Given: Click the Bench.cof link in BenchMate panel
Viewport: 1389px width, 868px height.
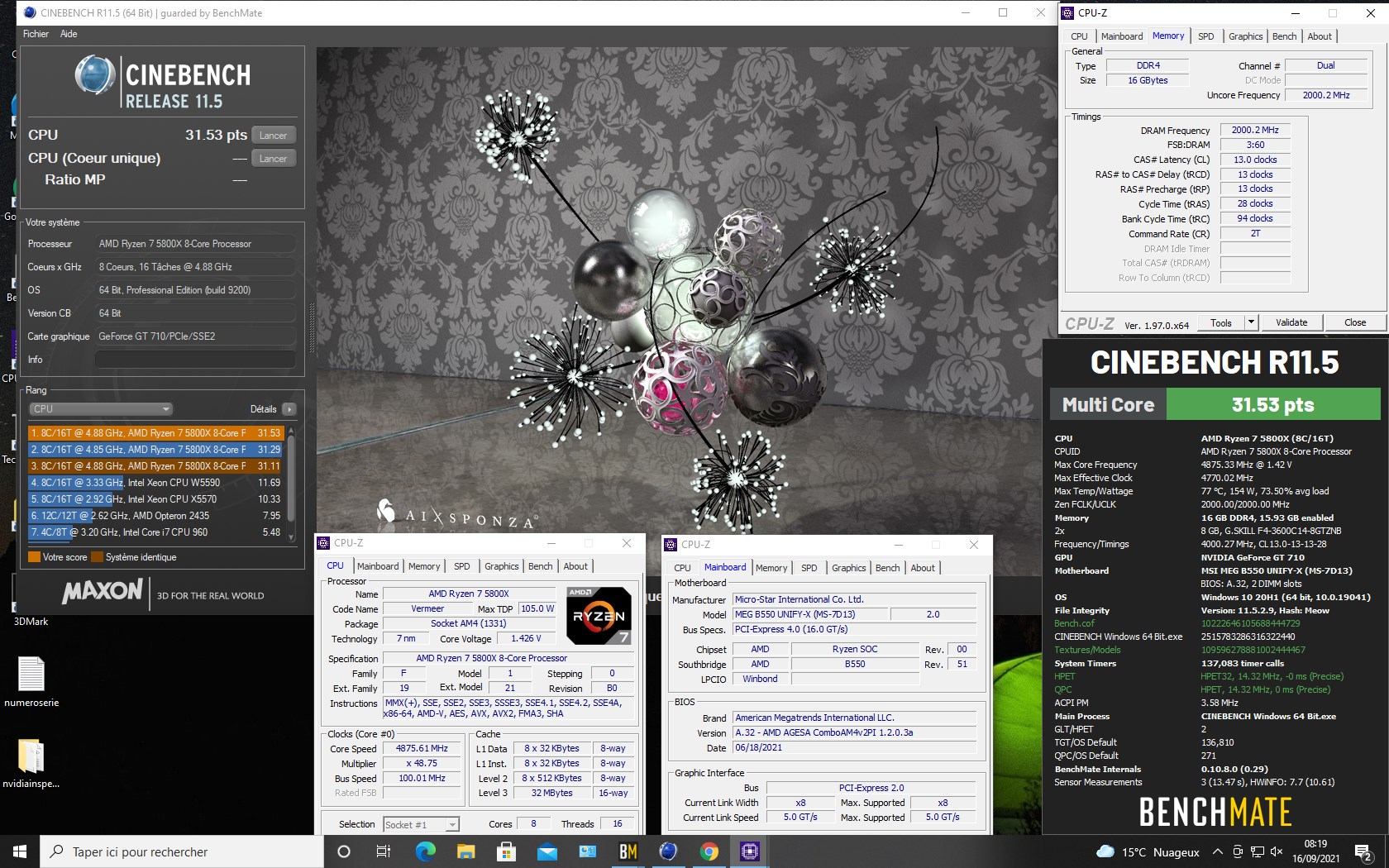Looking at the screenshot, I should tap(1074, 623).
